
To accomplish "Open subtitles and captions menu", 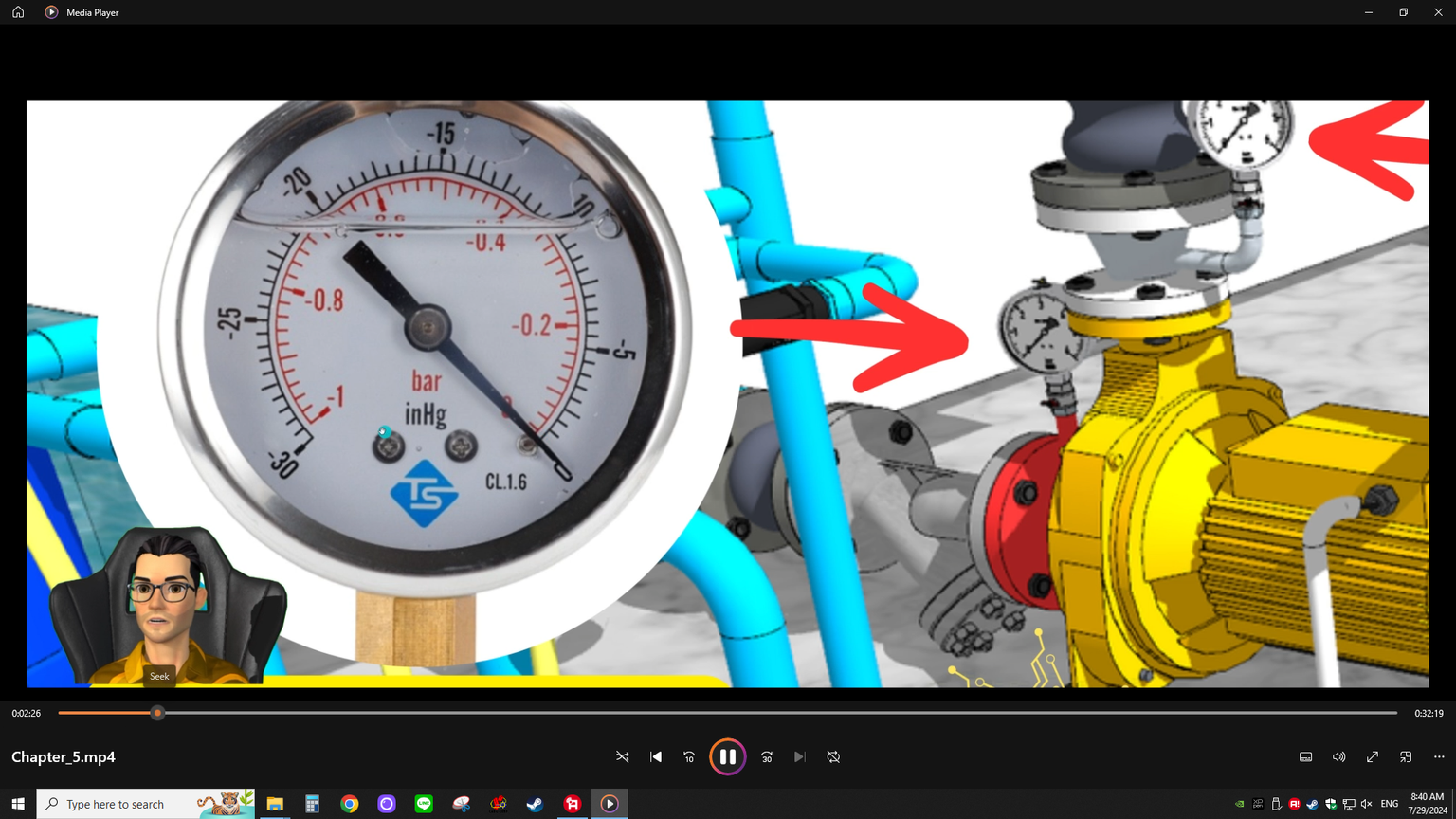I will [1305, 757].
